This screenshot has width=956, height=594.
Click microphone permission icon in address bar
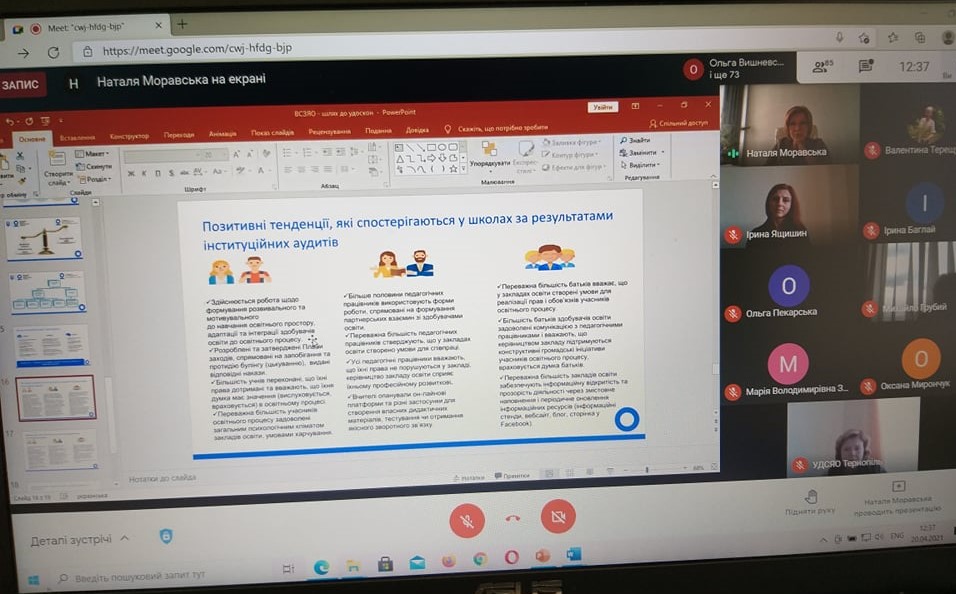[840, 38]
